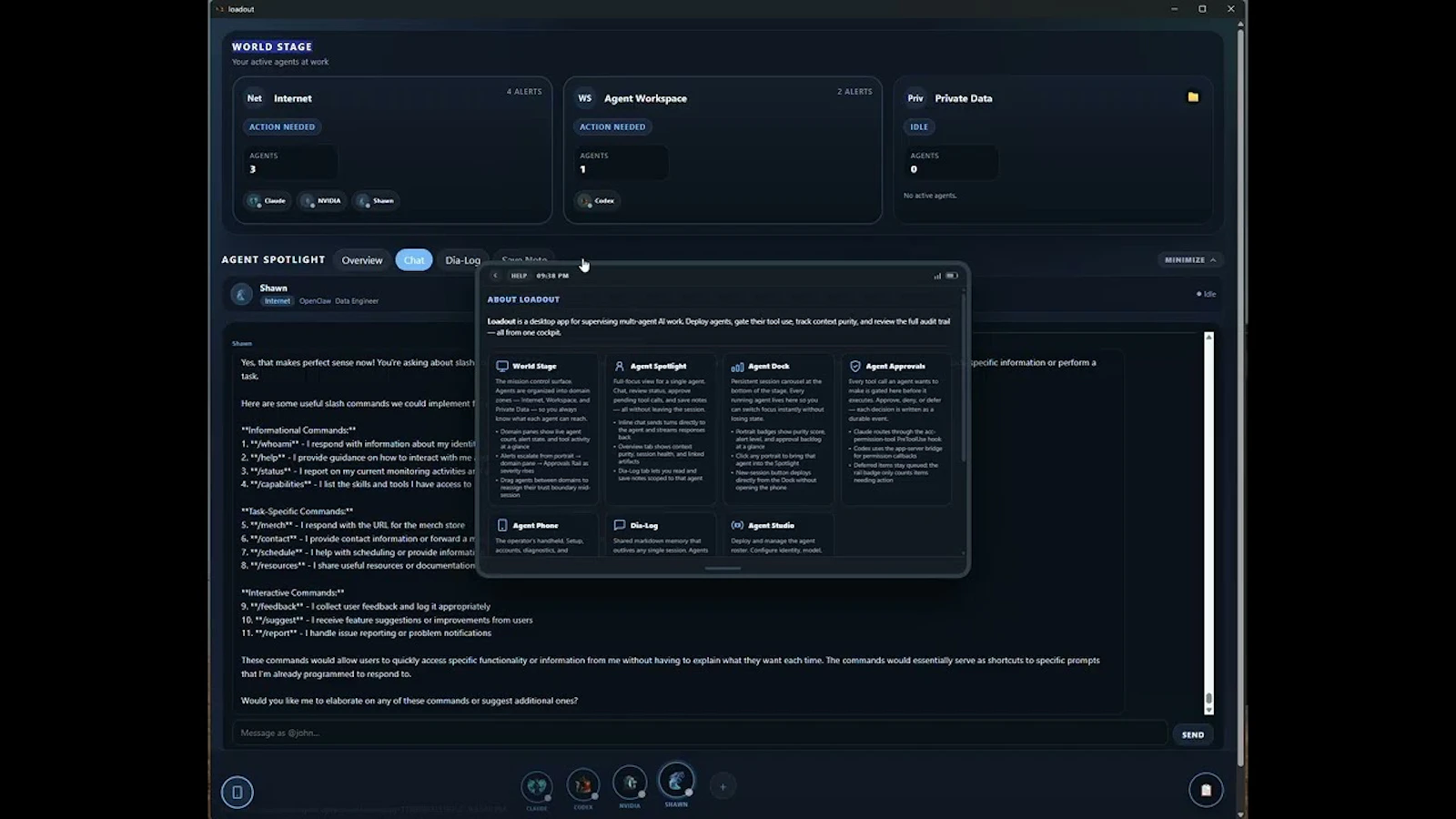
Task: Click the agents count 3 on Internet pane
Action: (x=253, y=169)
